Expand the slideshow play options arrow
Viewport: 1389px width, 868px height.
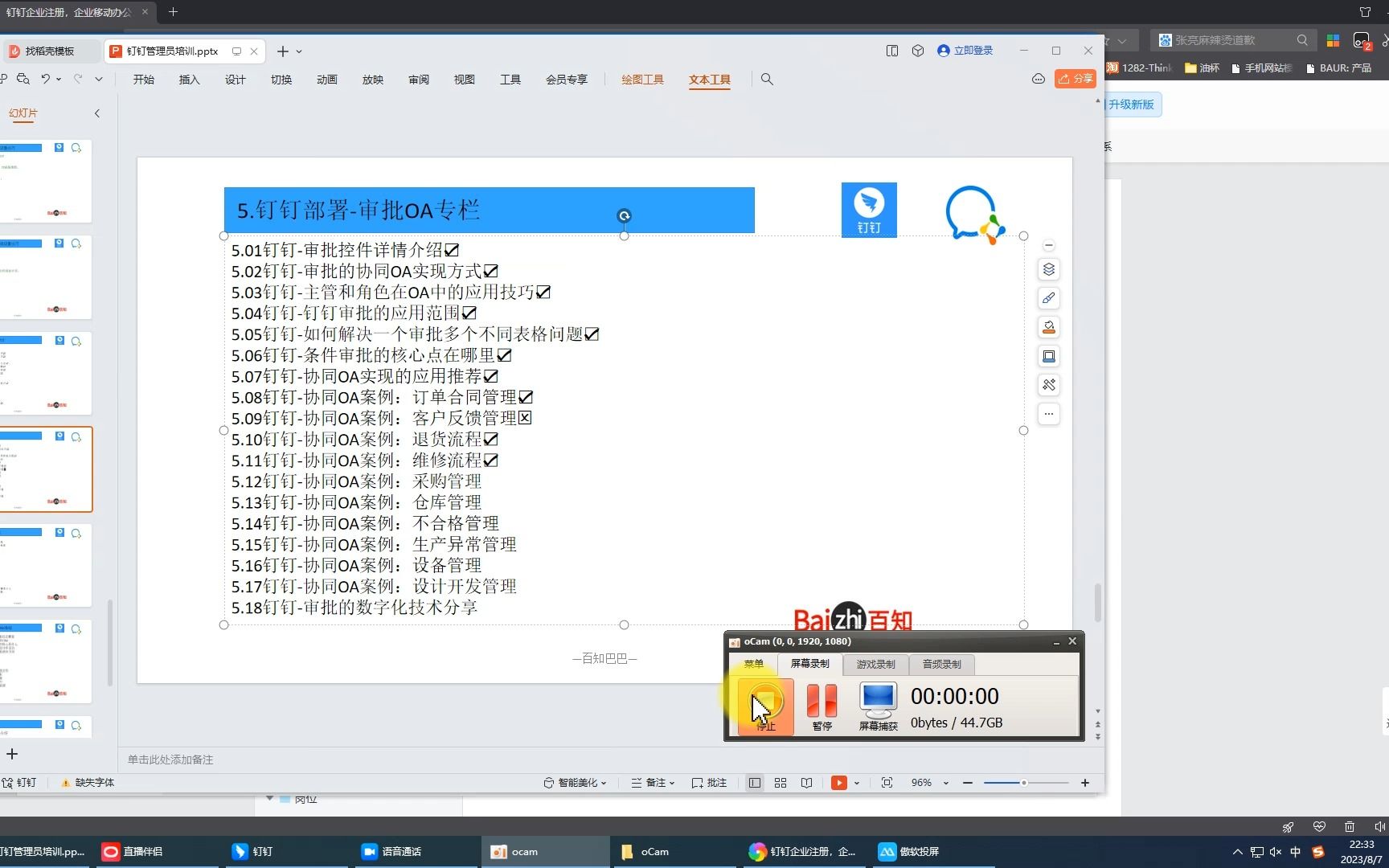[856, 783]
